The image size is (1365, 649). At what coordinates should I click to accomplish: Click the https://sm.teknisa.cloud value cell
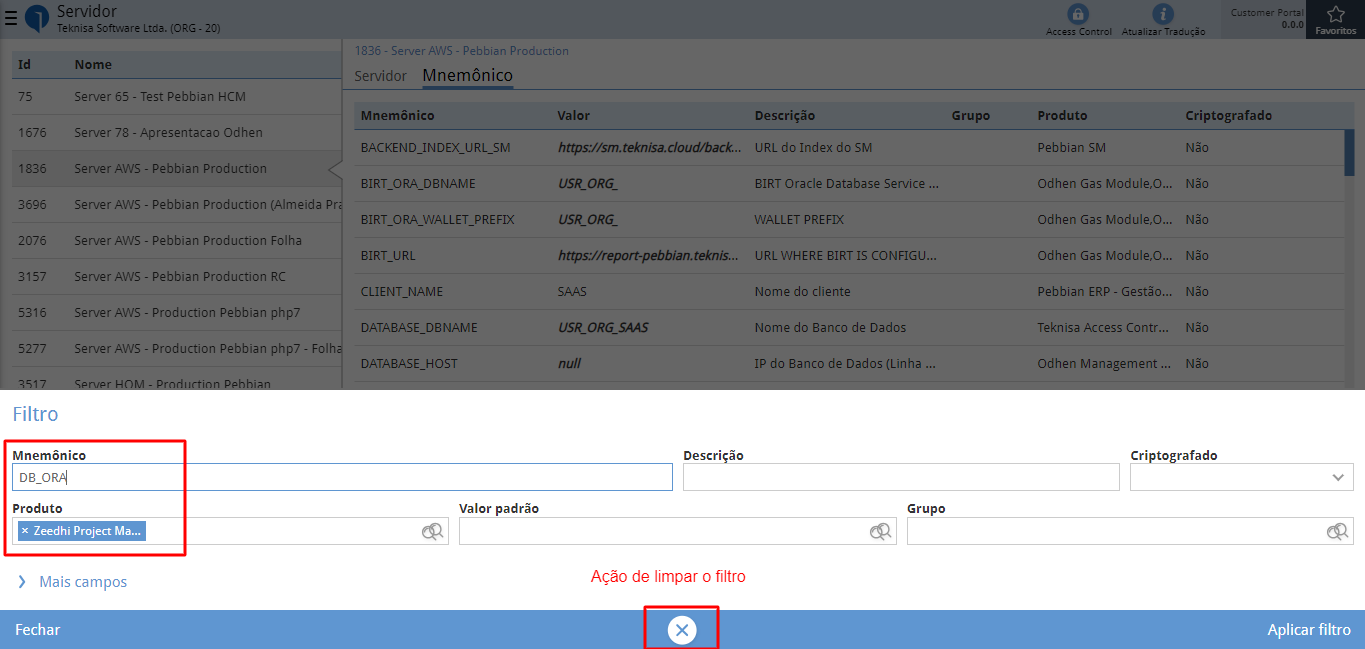click(648, 148)
